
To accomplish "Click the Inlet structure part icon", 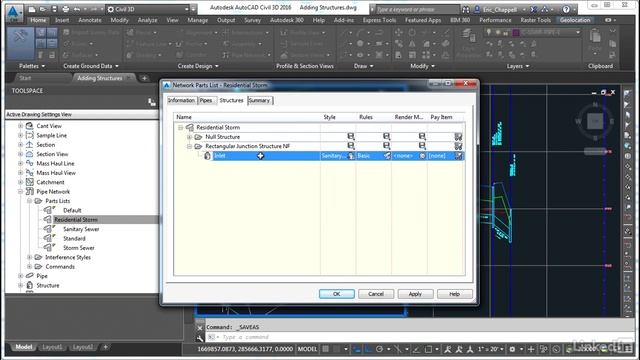I will [x=207, y=156].
